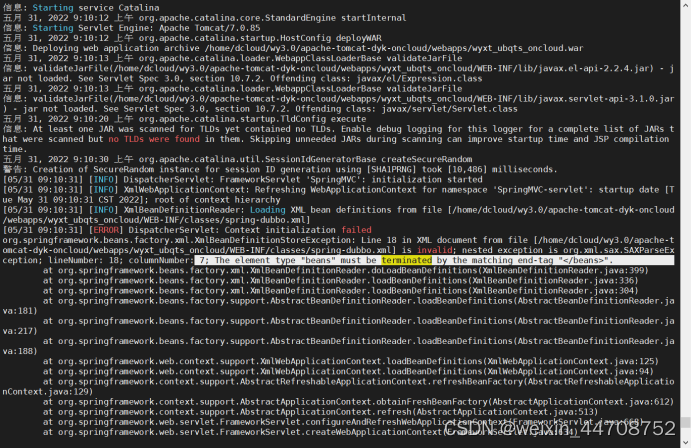Click the scrollbar up arrow
This screenshot has width=691, height=448.
tap(685, 4)
